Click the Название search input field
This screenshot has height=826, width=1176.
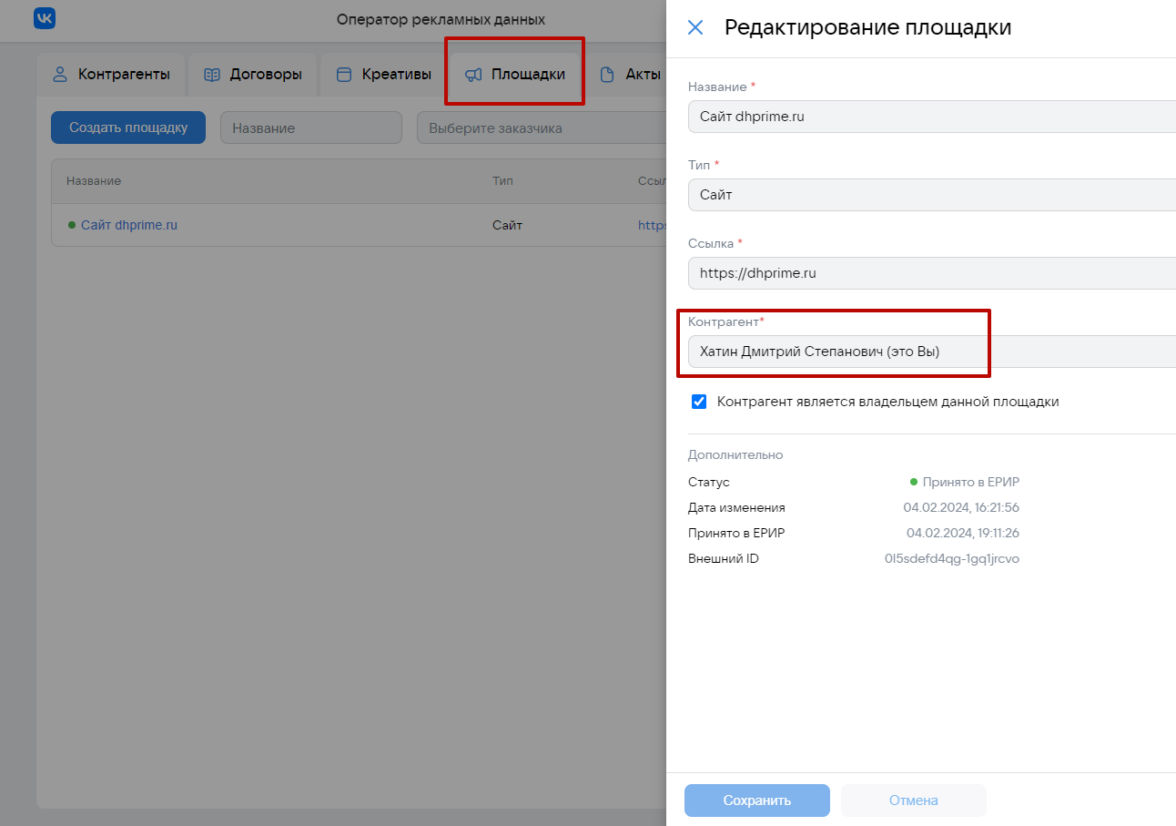pyautogui.click(x=310, y=128)
